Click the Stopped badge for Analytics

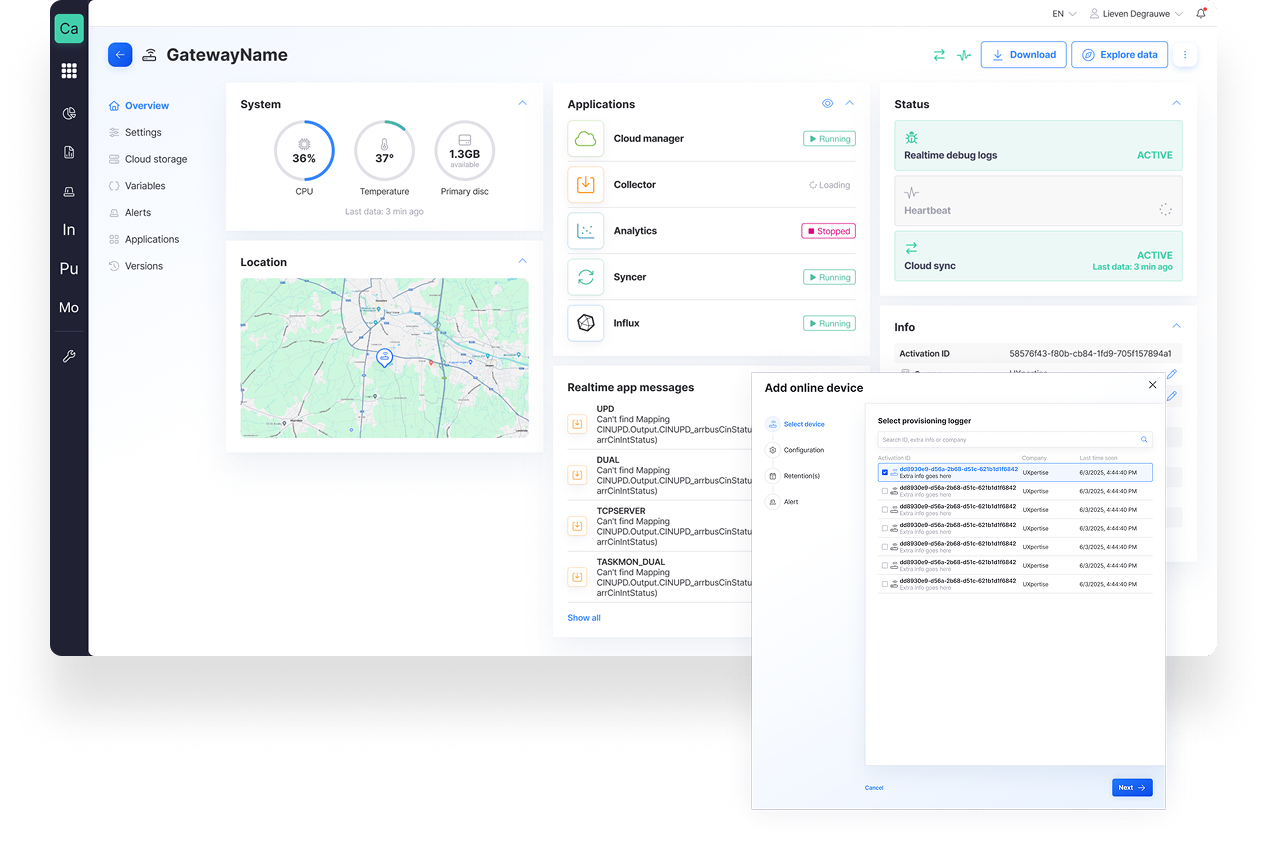click(828, 231)
